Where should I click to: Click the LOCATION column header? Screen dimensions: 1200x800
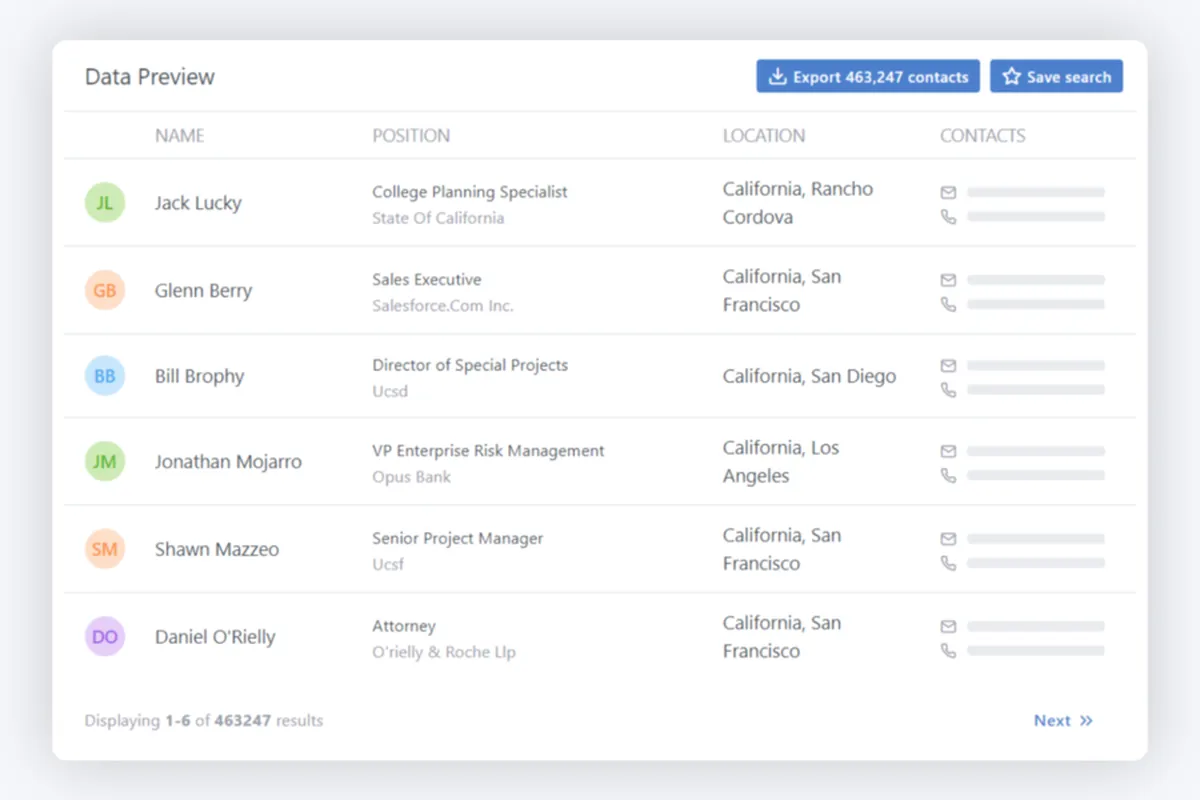tap(764, 136)
